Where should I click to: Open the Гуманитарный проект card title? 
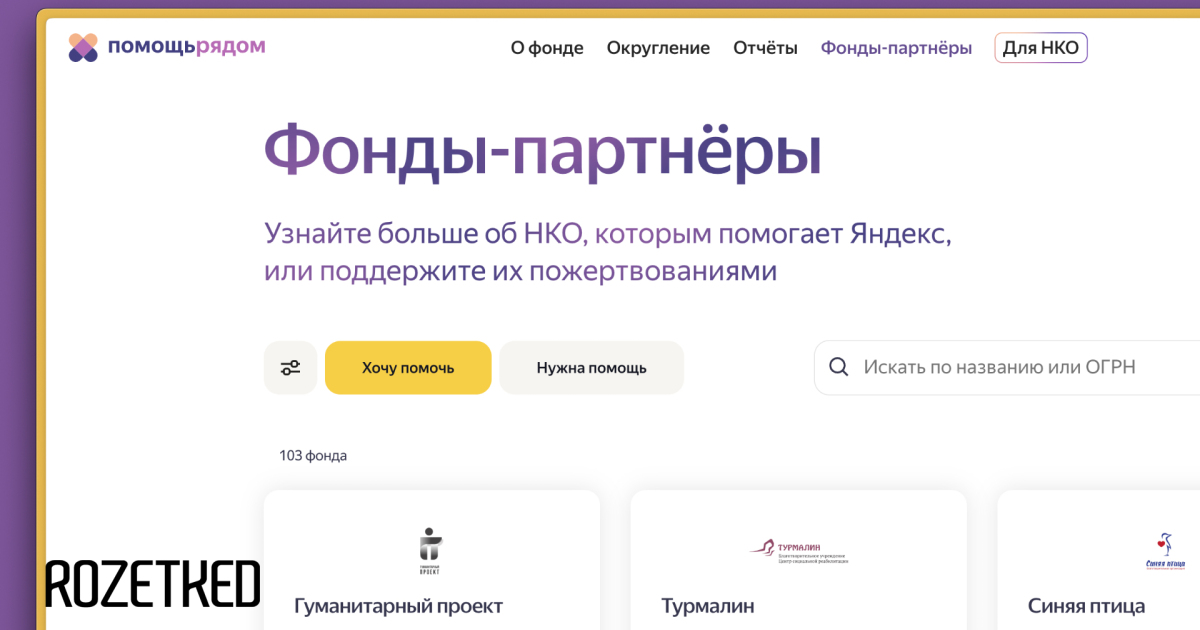[398, 606]
